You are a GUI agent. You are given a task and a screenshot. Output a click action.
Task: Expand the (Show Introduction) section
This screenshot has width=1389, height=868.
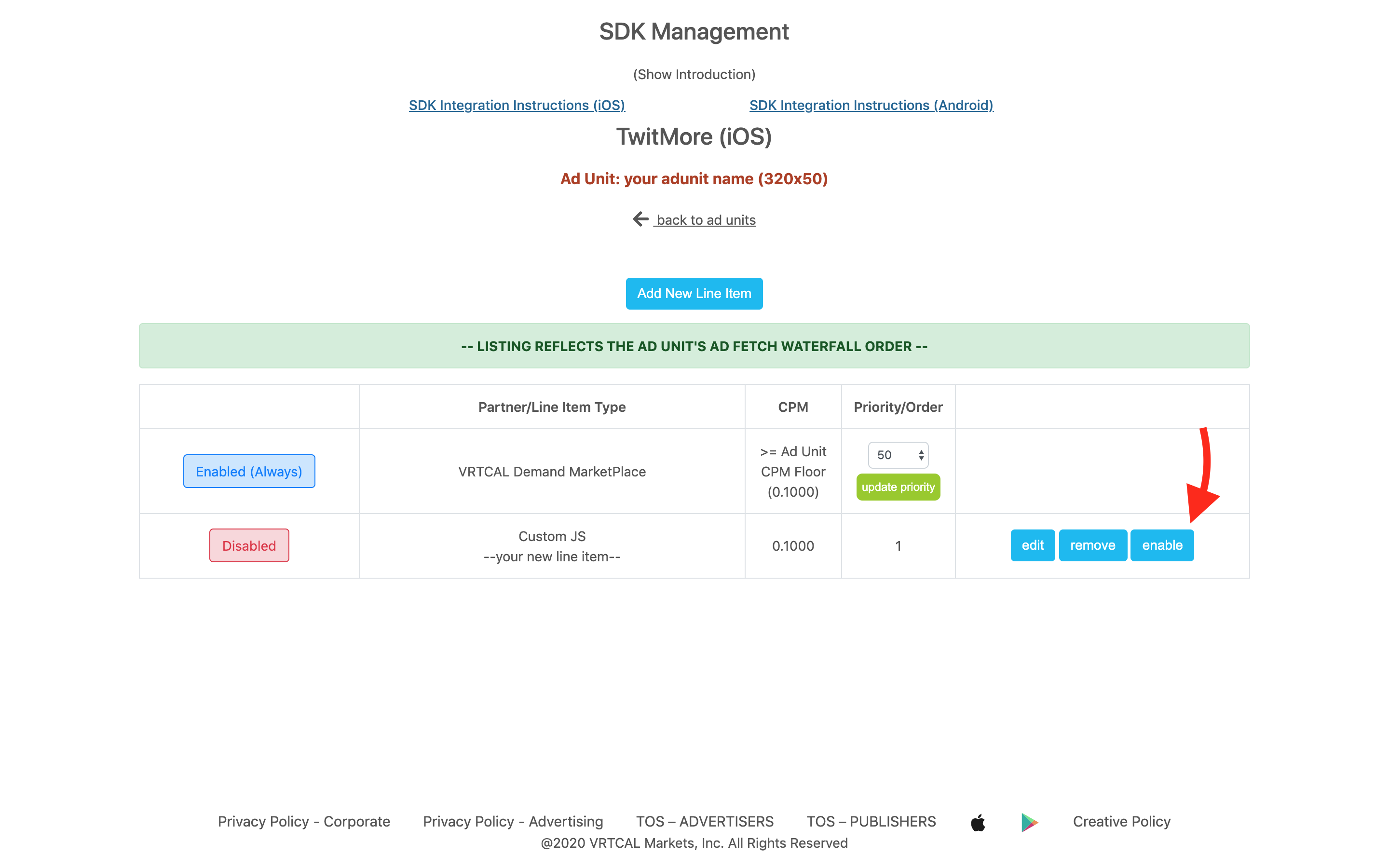(694, 74)
